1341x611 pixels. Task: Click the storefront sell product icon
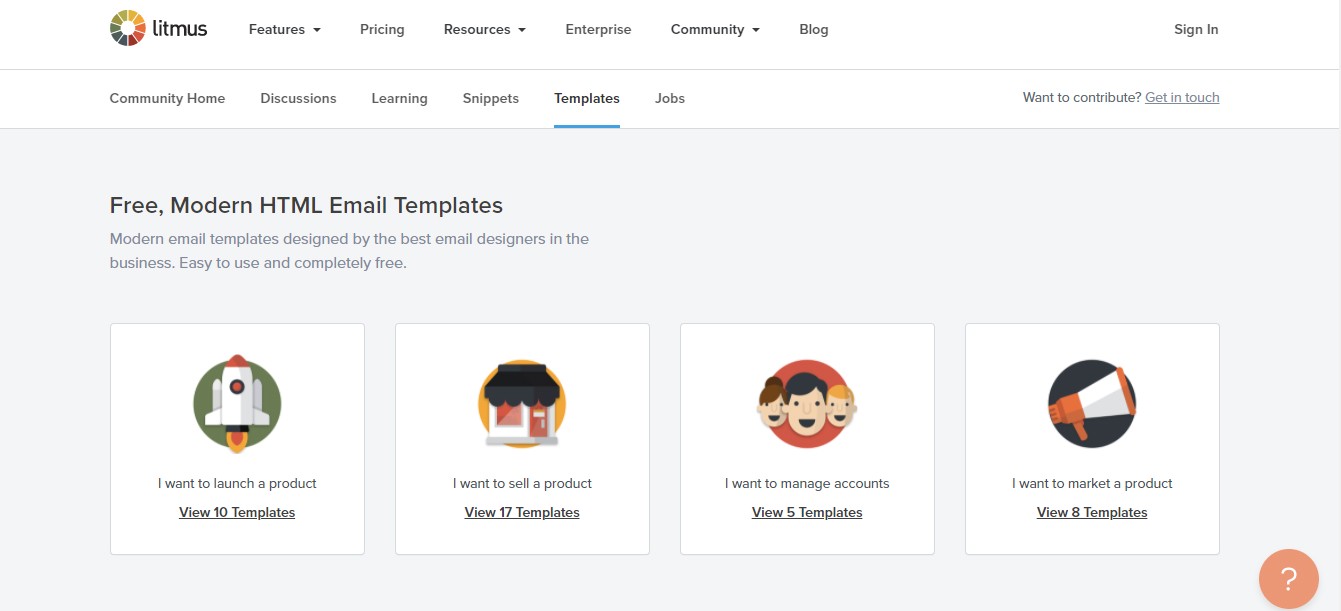pyautogui.click(x=522, y=404)
